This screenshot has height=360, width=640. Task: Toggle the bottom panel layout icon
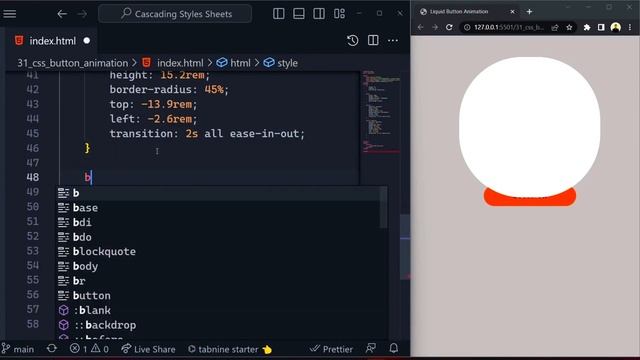click(x=299, y=14)
